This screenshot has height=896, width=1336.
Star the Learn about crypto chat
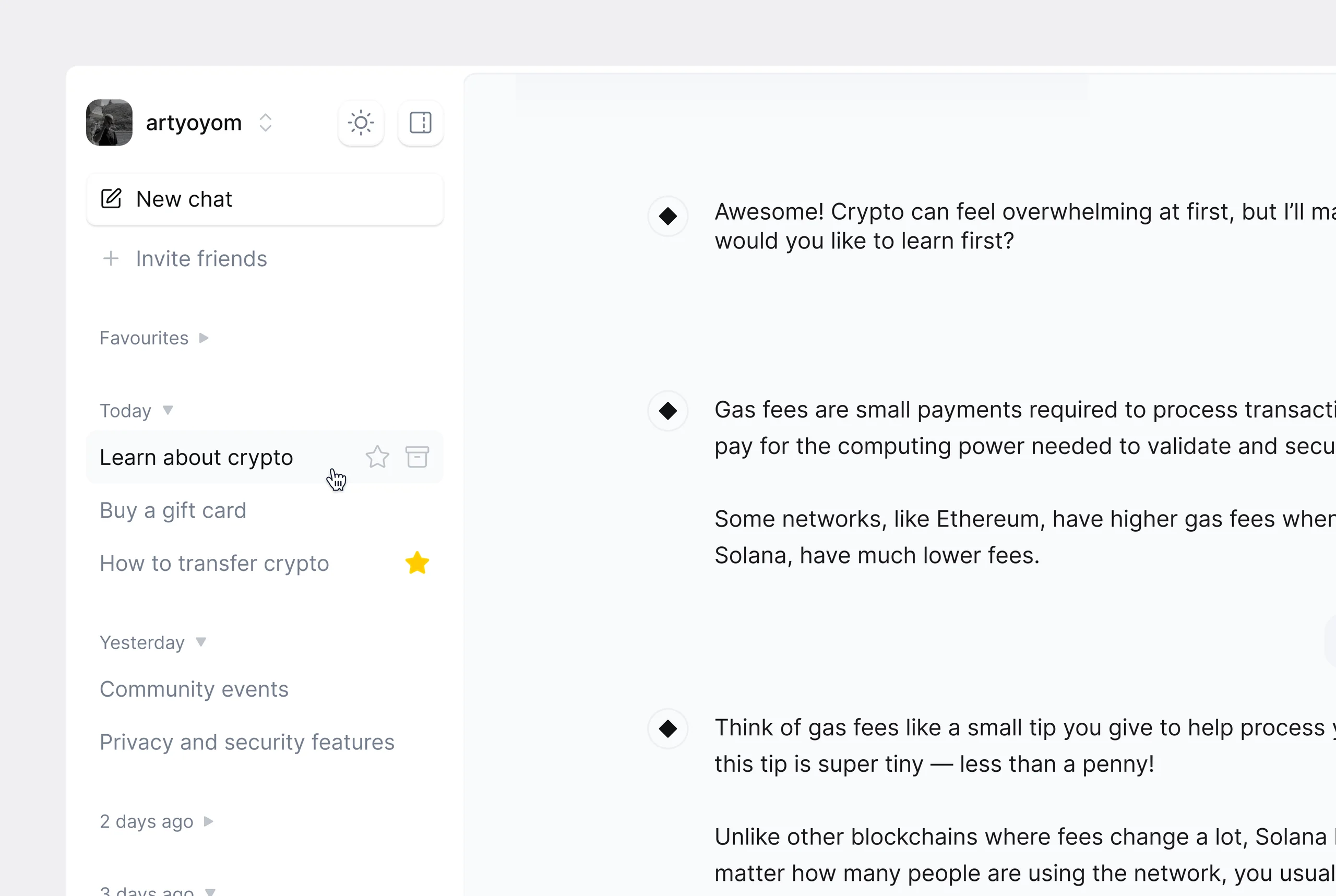click(x=377, y=457)
